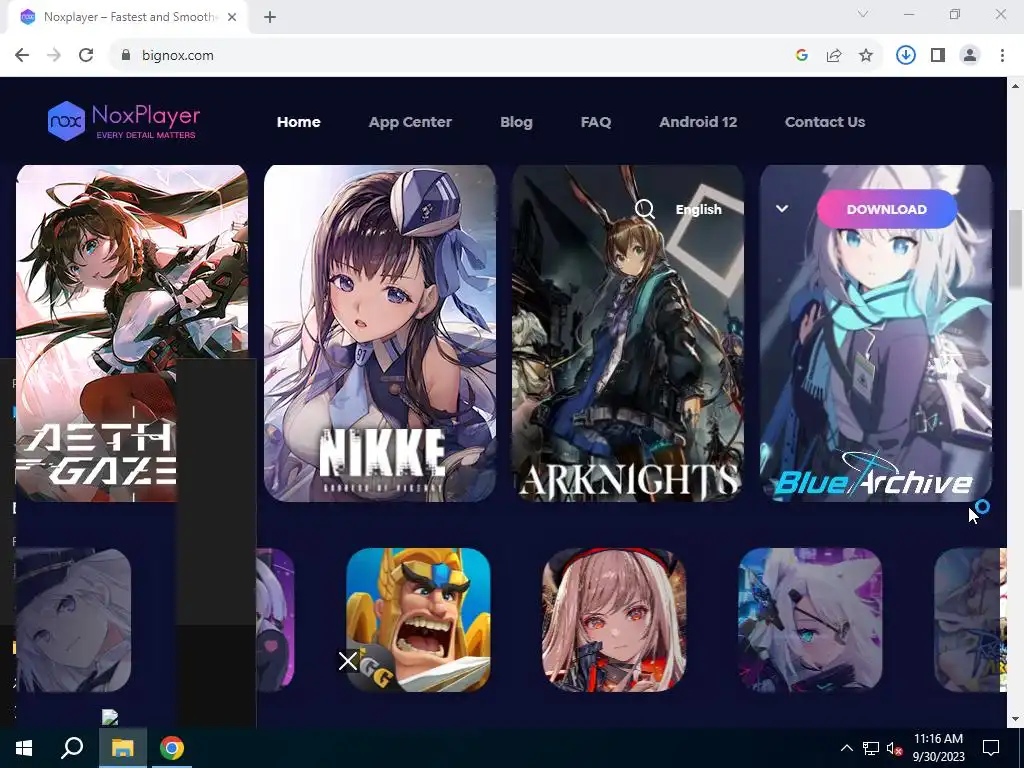The height and width of the screenshot is (768, 1024).
Task: Open the Lords Mobile app icon
Action: (x=418, y=620)
